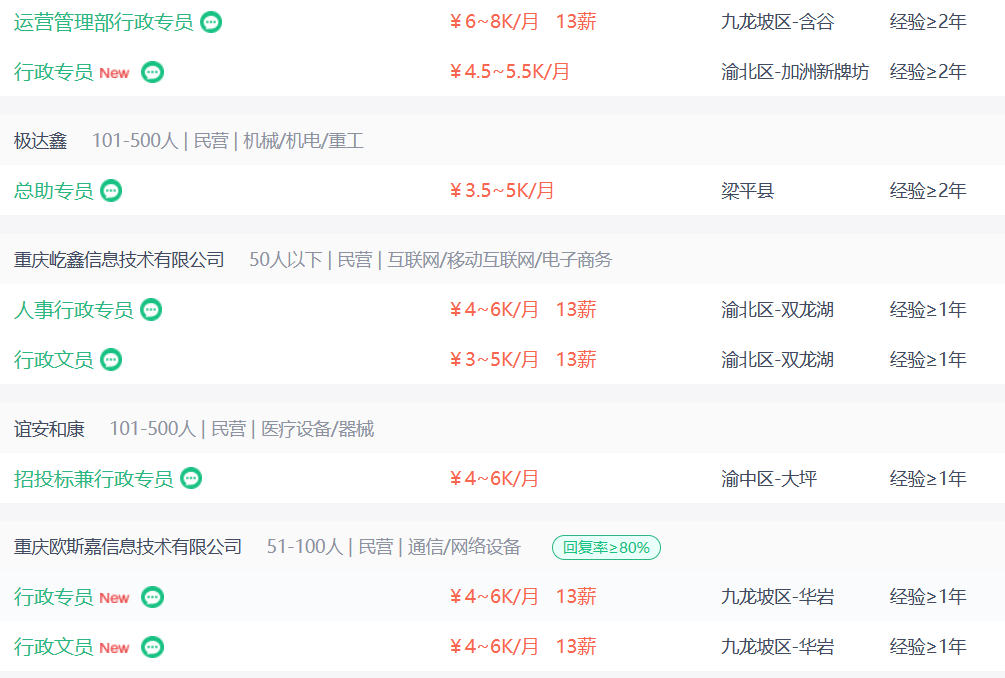Click chat icon beside 总助专员
This screenshot has width=1005, height=678.
coord(112,191)
